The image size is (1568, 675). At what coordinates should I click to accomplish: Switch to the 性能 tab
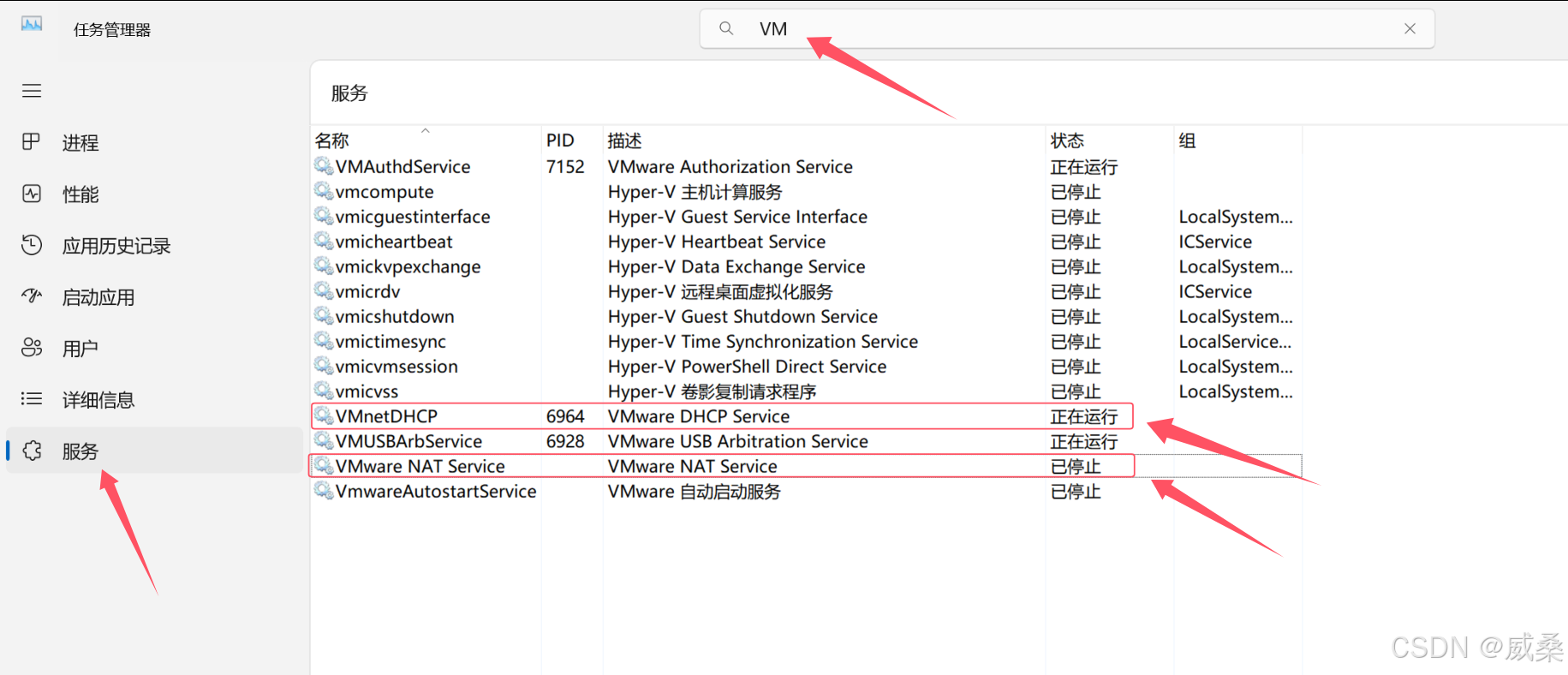(80, 194)
